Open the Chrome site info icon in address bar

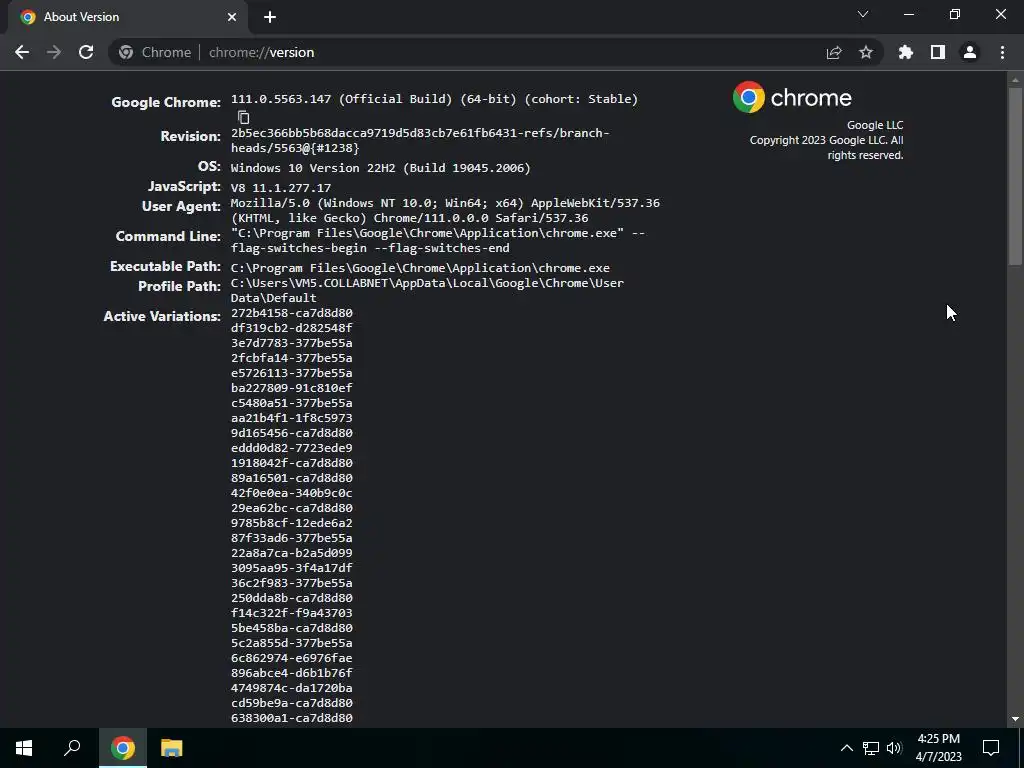[126, 52]
